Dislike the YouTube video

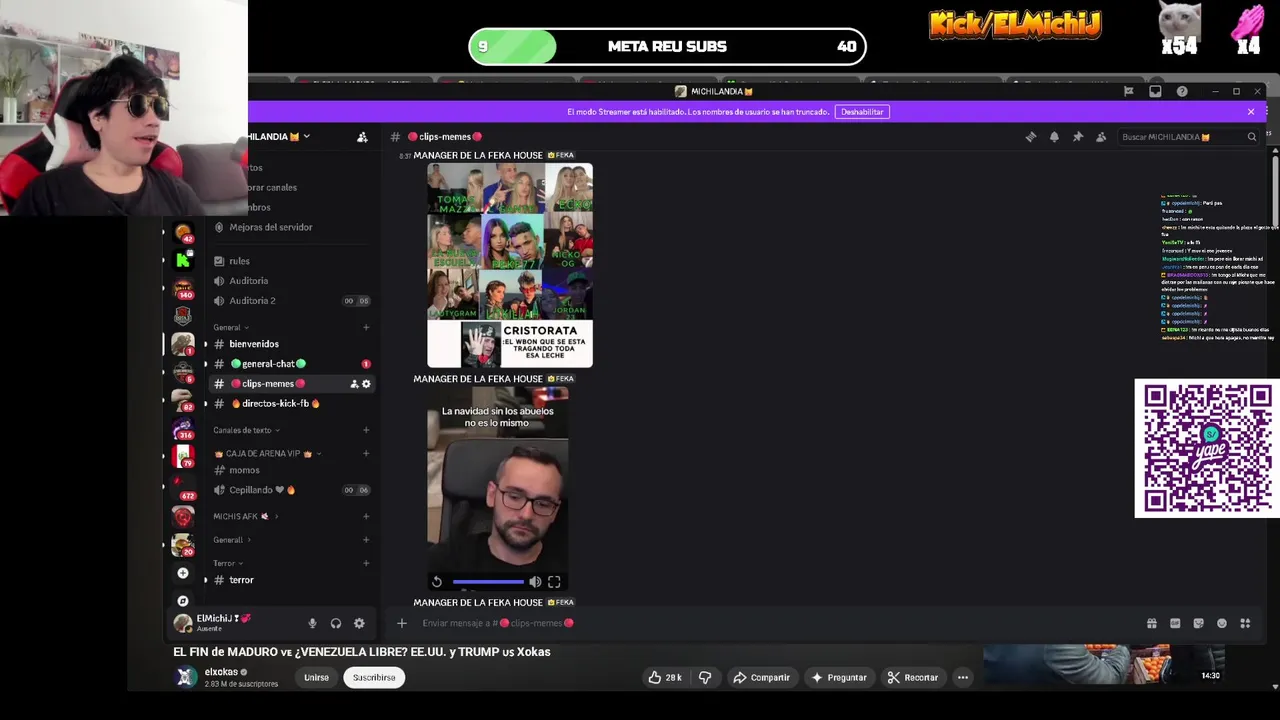[x=705, y=677]
